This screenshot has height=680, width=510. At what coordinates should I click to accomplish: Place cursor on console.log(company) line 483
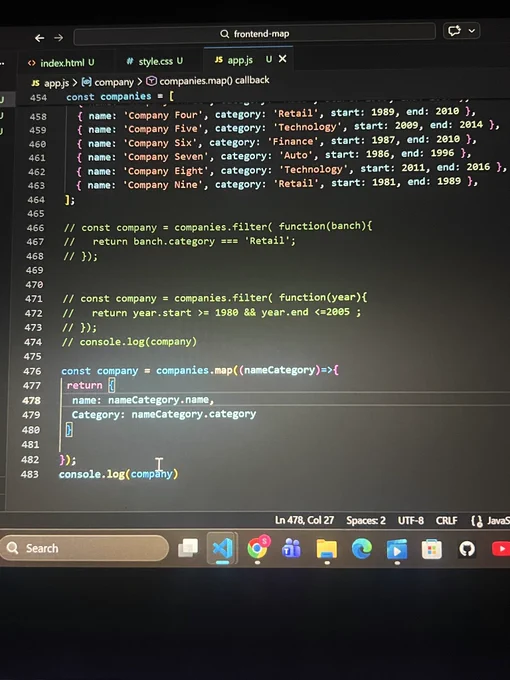tap(118, 474)
